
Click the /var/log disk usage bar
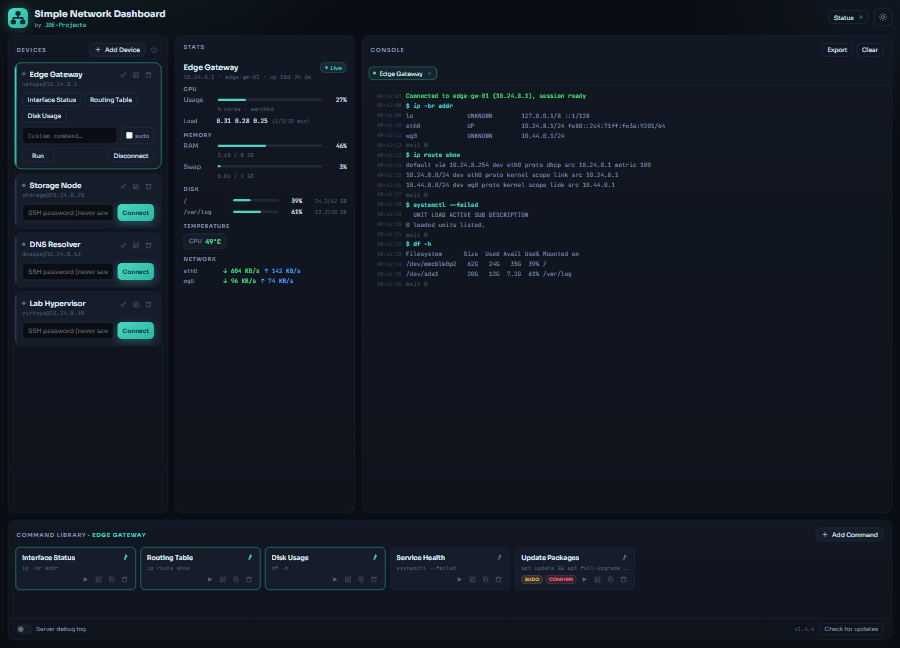[255, 212]
